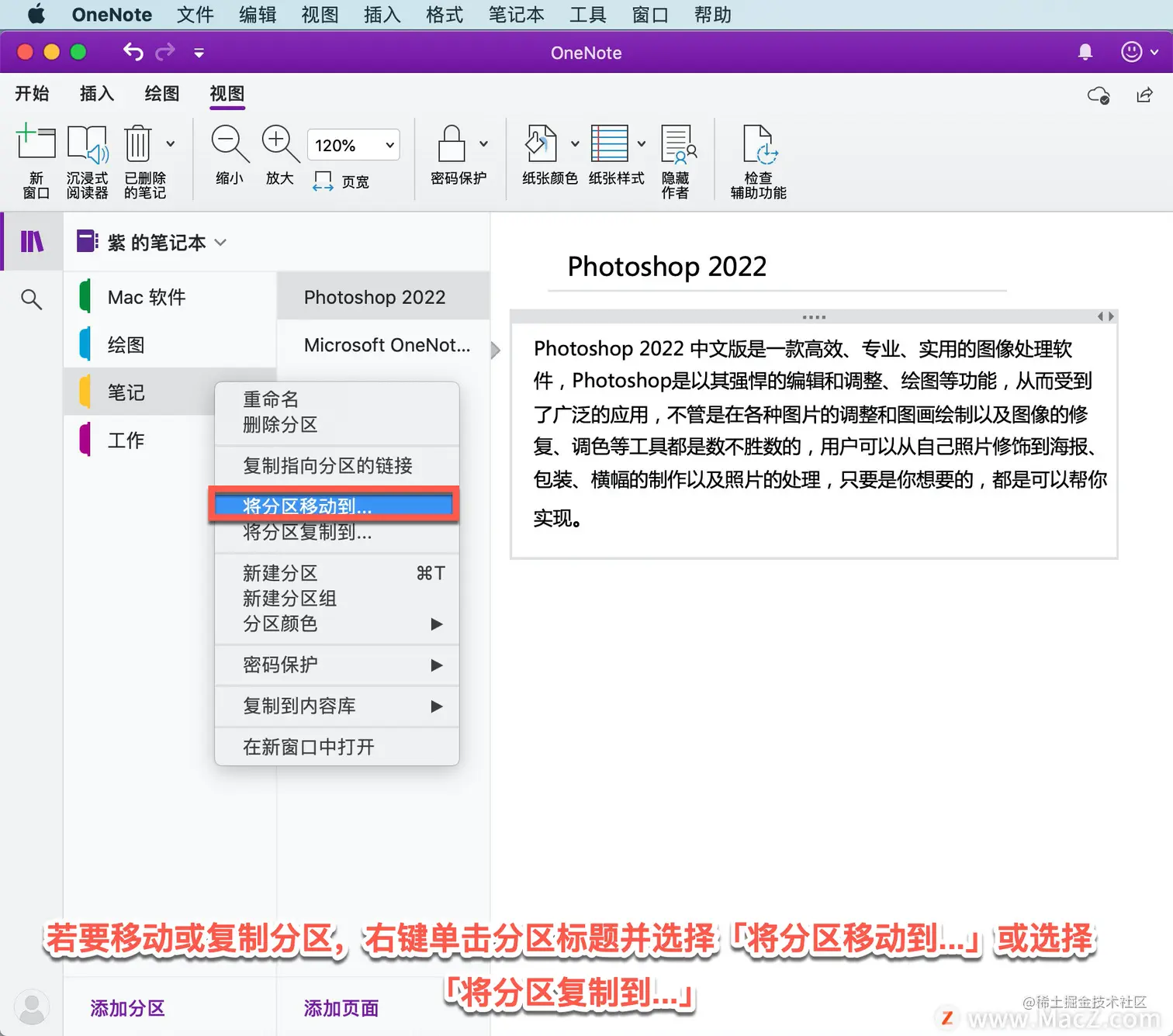Open New Window from the ribbon
Viewport: 1173px width, 1036px height.
pos(36,161)
